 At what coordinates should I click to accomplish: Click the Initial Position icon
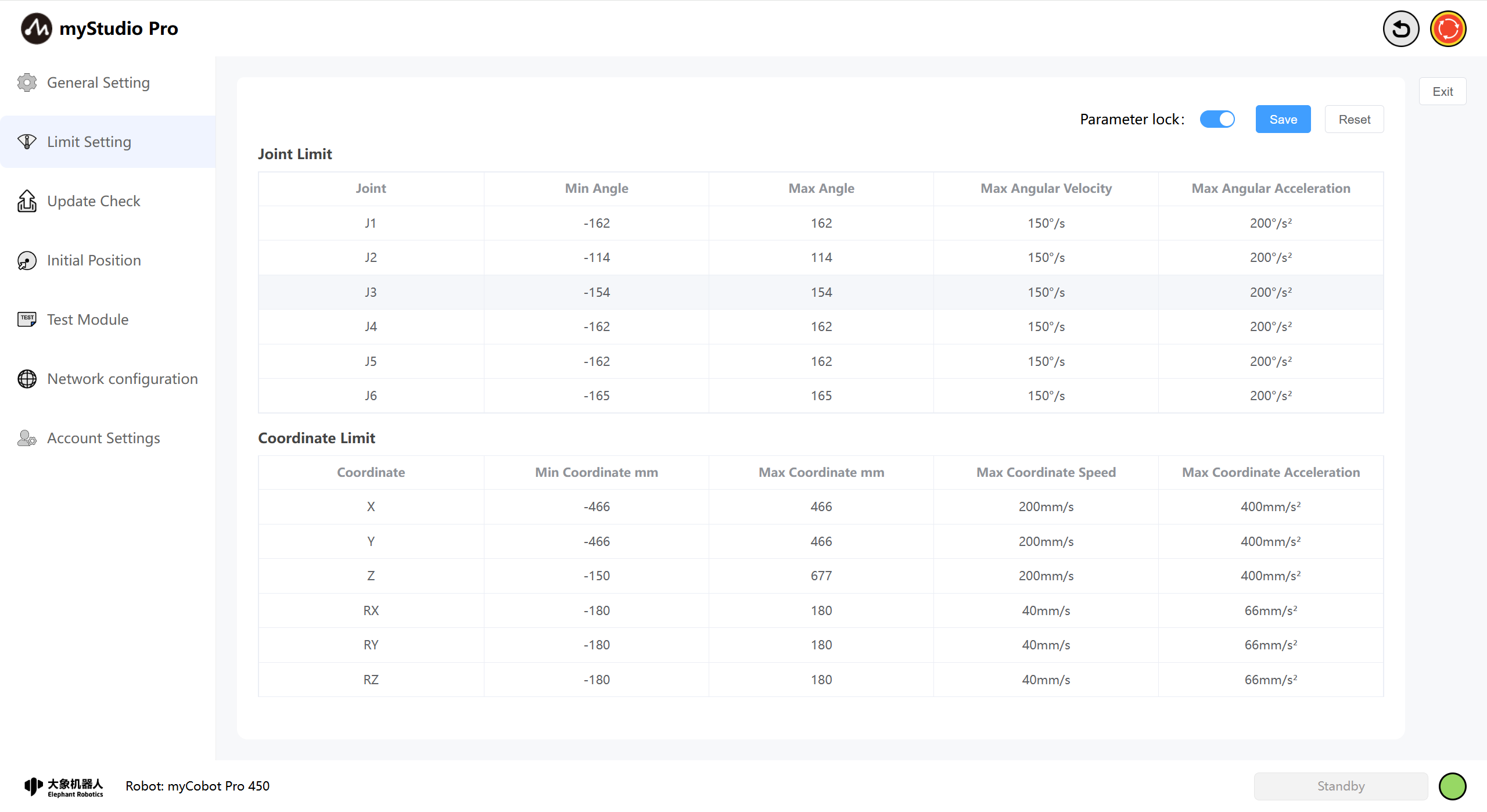[27, 260]
